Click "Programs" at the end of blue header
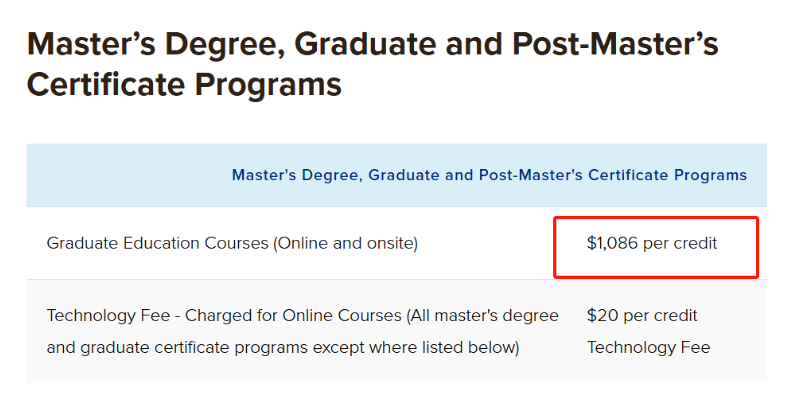This screenshot has width=792, height=397. (x=711, y=175)
